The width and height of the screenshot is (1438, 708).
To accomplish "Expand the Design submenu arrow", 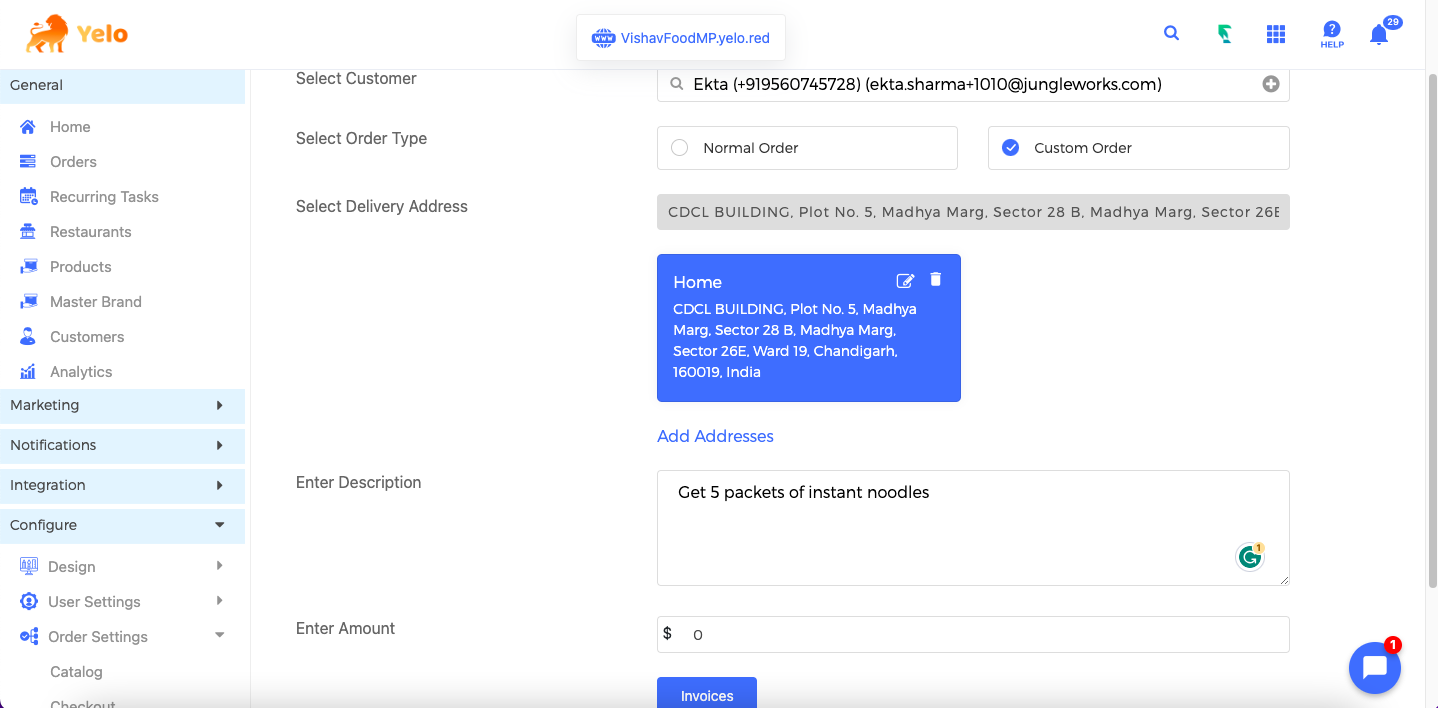I will (219, 566).
